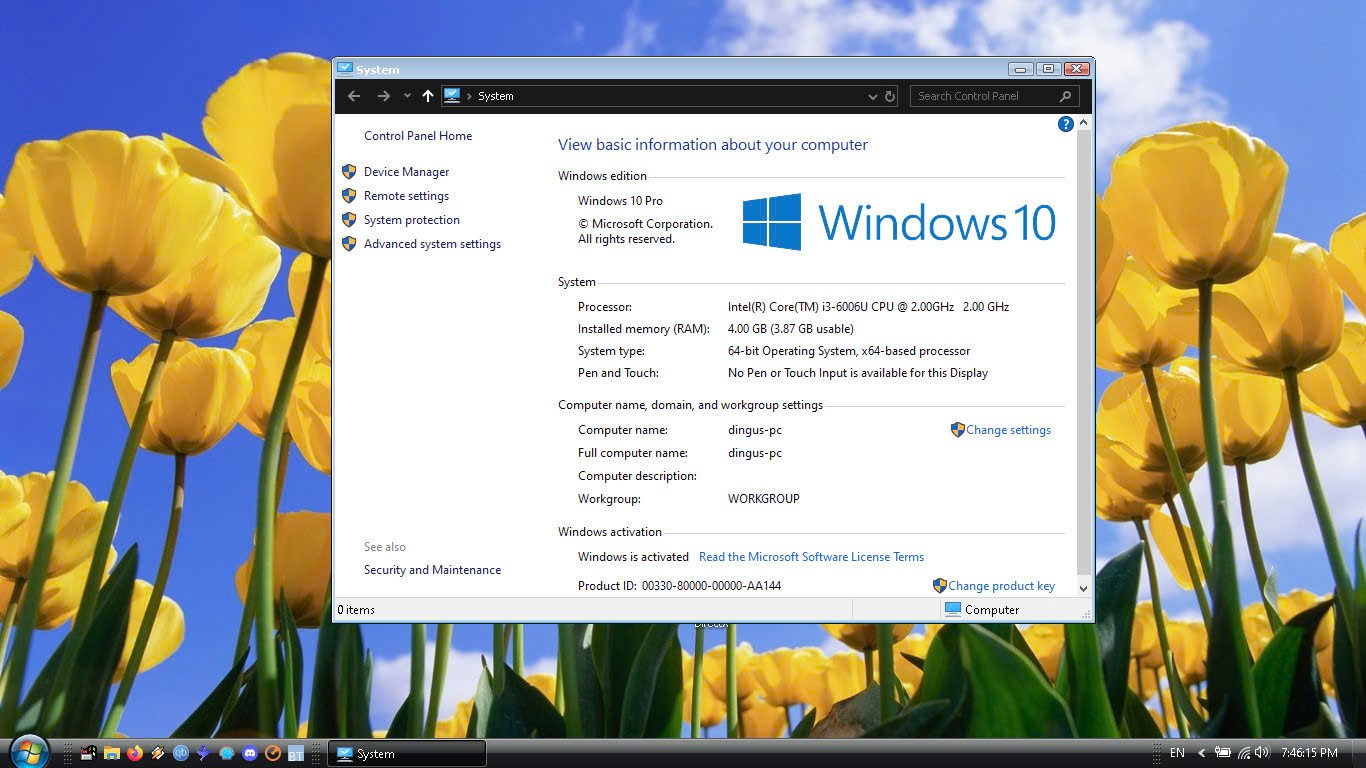
Task: Click the shield icon beside Change settings
Action: click(957, 430)
